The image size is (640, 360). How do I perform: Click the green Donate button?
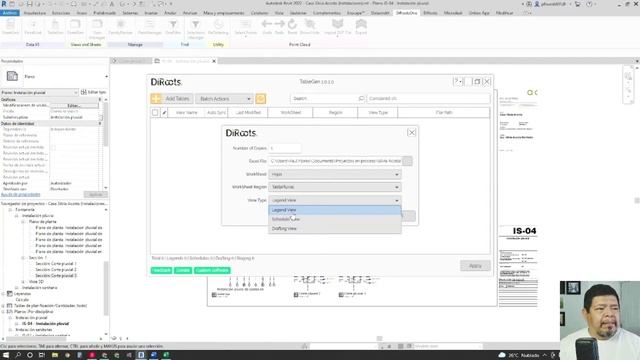[183, 270]
